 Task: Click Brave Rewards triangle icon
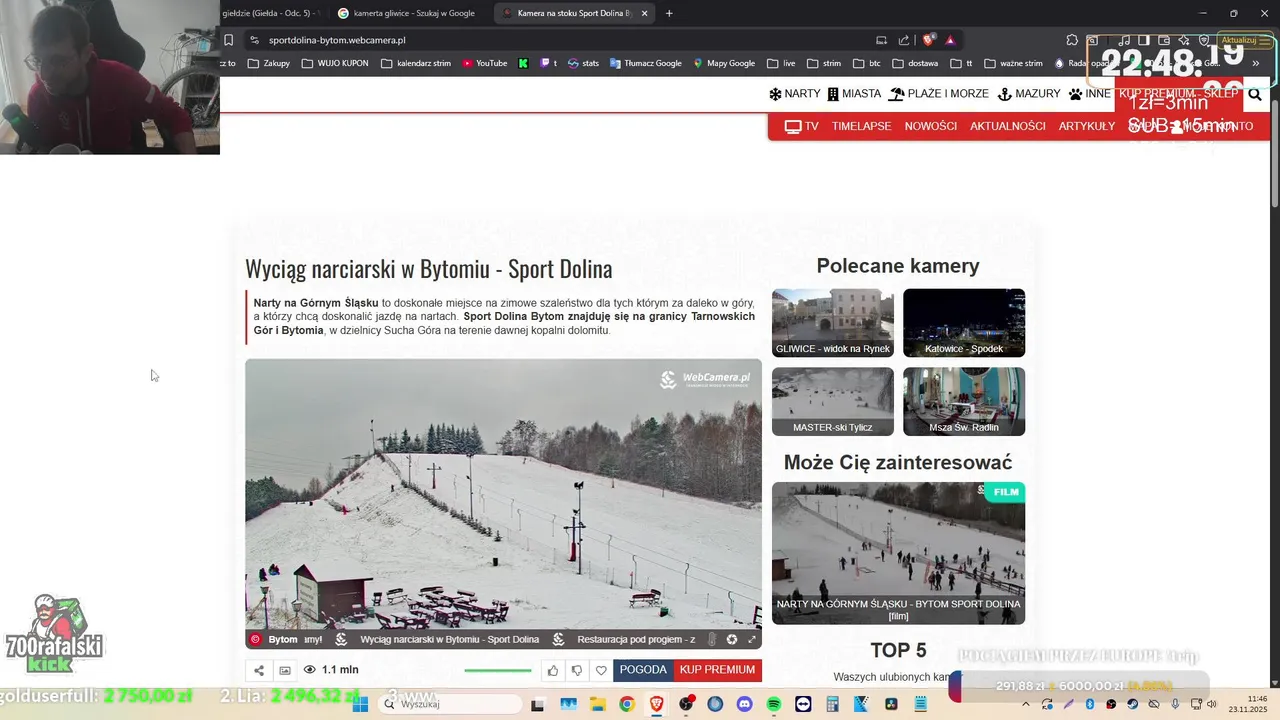tap(950, 40)
